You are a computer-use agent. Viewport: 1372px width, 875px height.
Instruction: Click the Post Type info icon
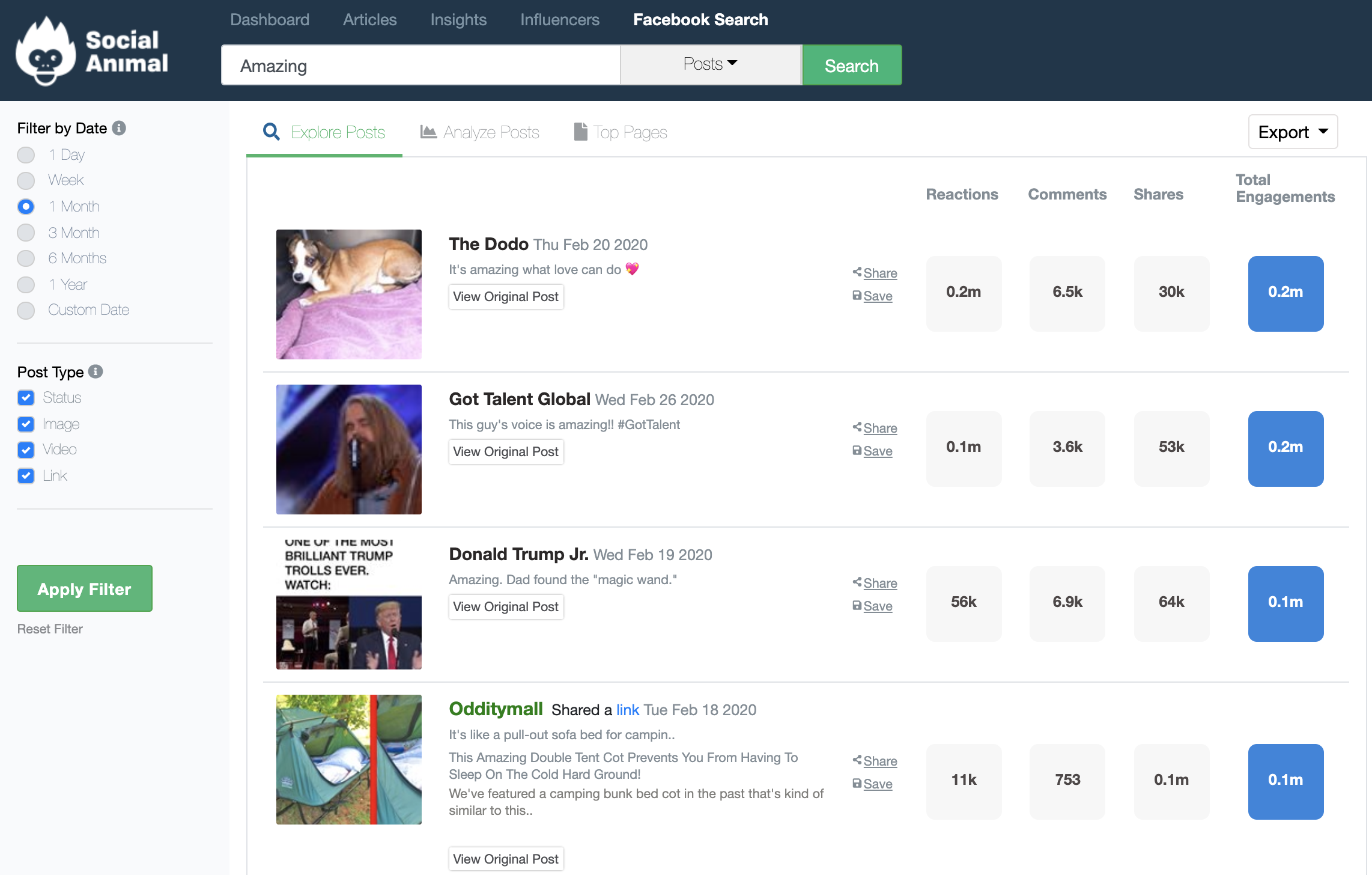pos(96,371)
